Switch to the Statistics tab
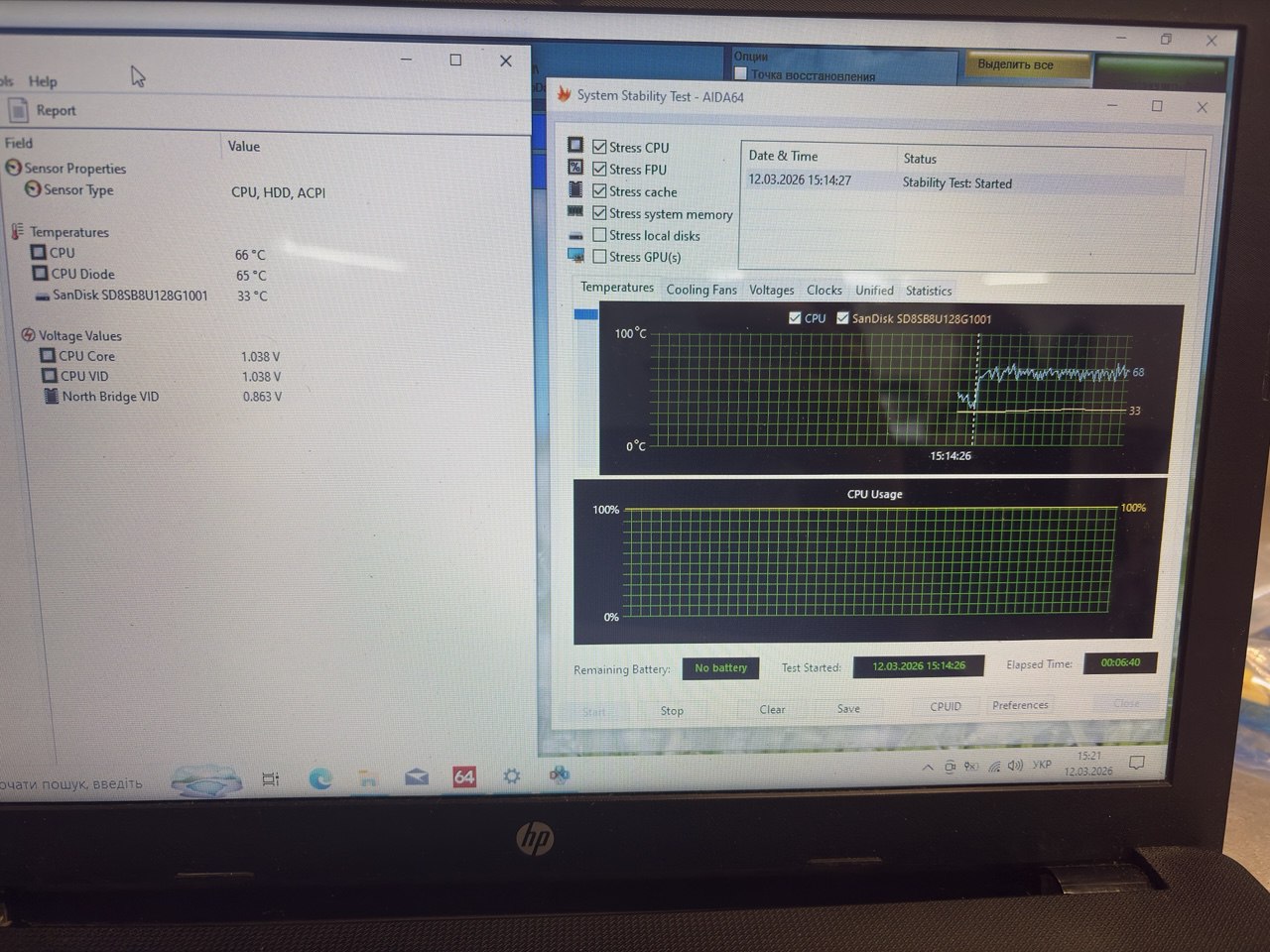This screenshot has width=1270, height=952. pyautogui.click(x=928, y=291)
